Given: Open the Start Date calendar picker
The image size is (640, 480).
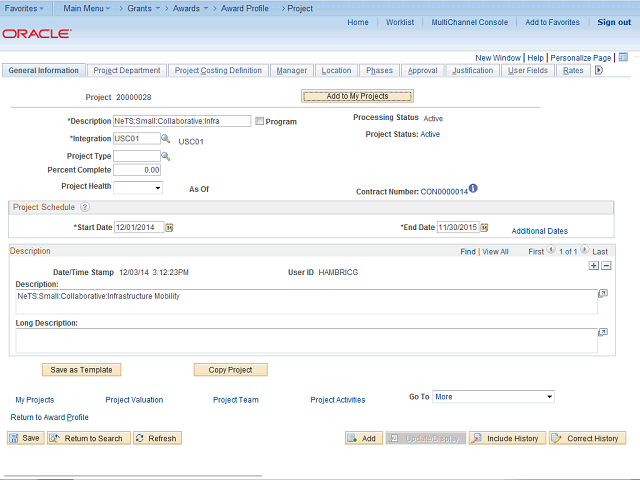Looking at the screenshot, I should pos(169,227).
